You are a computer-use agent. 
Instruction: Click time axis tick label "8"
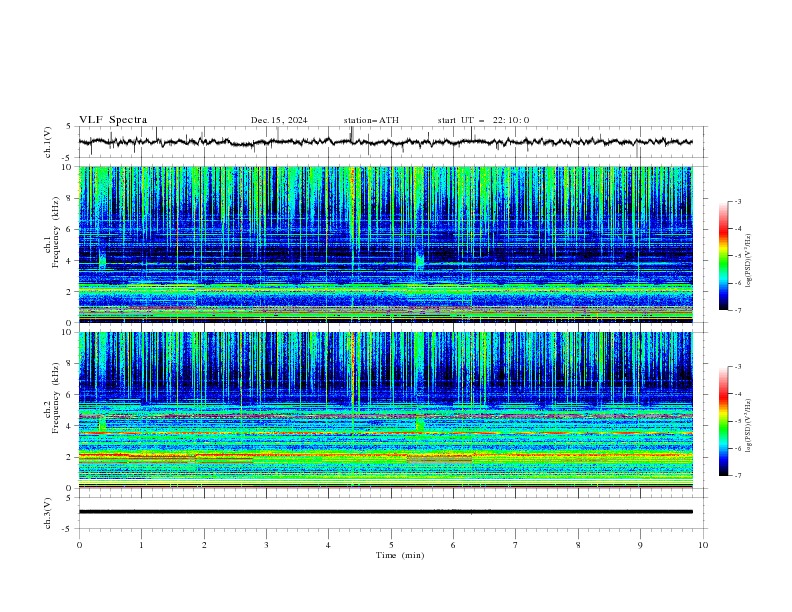click(578, 545)
